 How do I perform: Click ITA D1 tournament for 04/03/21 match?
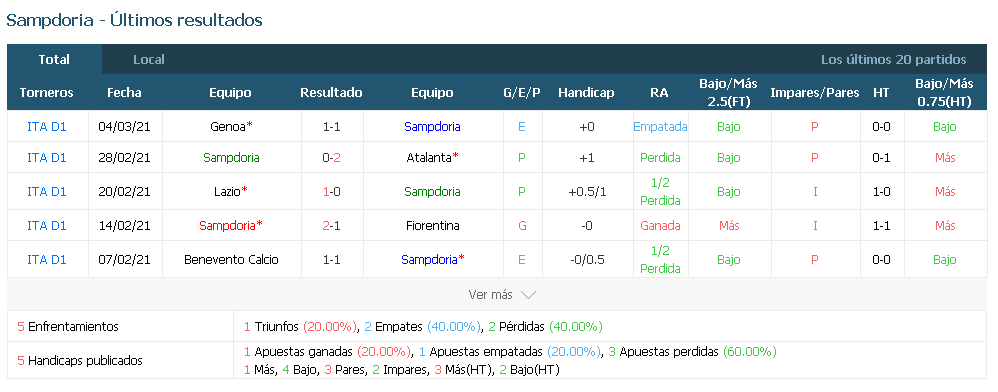pos(47,127)
